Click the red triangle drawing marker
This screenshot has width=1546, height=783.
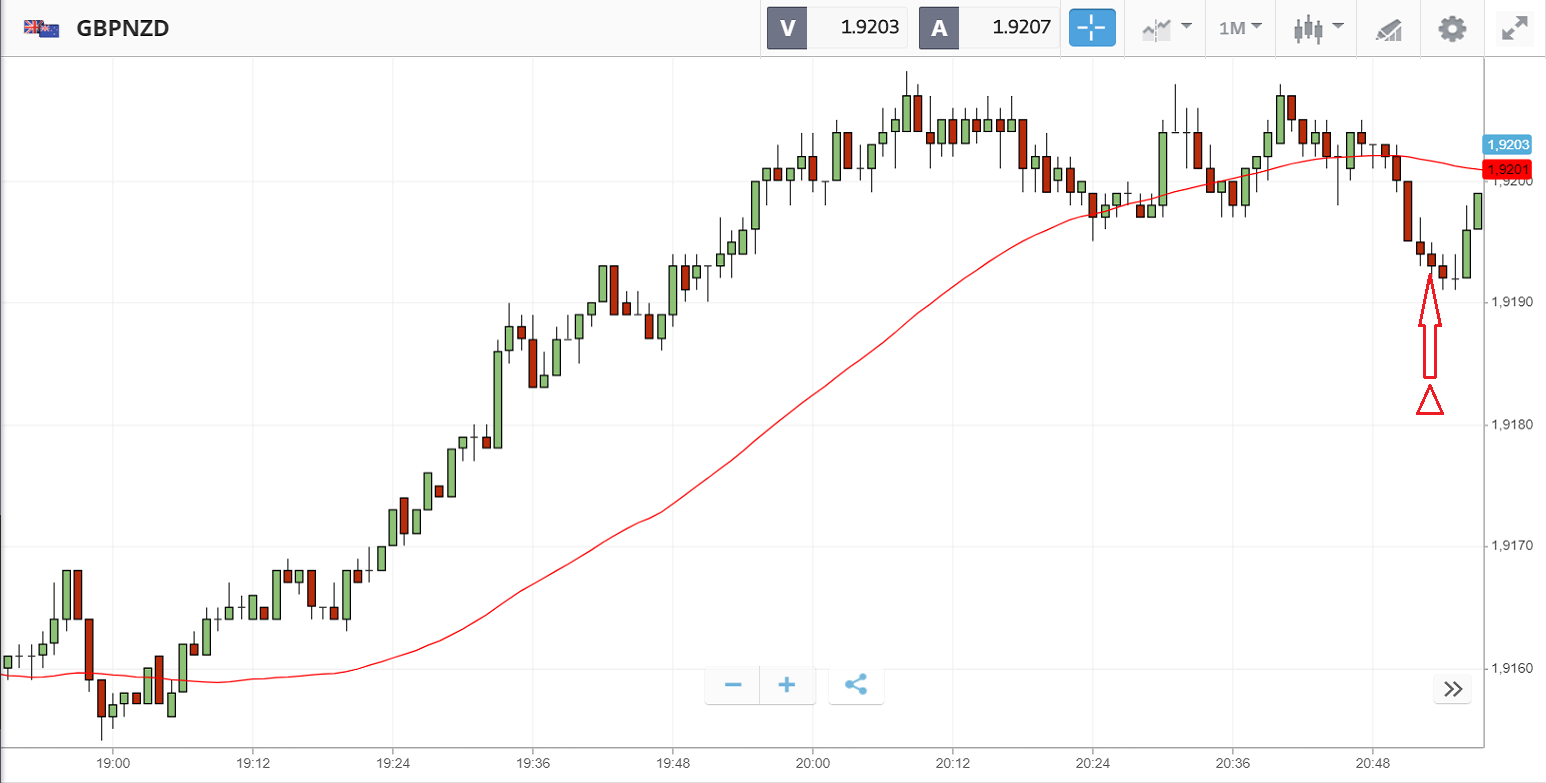click(x=1430, y=401)
